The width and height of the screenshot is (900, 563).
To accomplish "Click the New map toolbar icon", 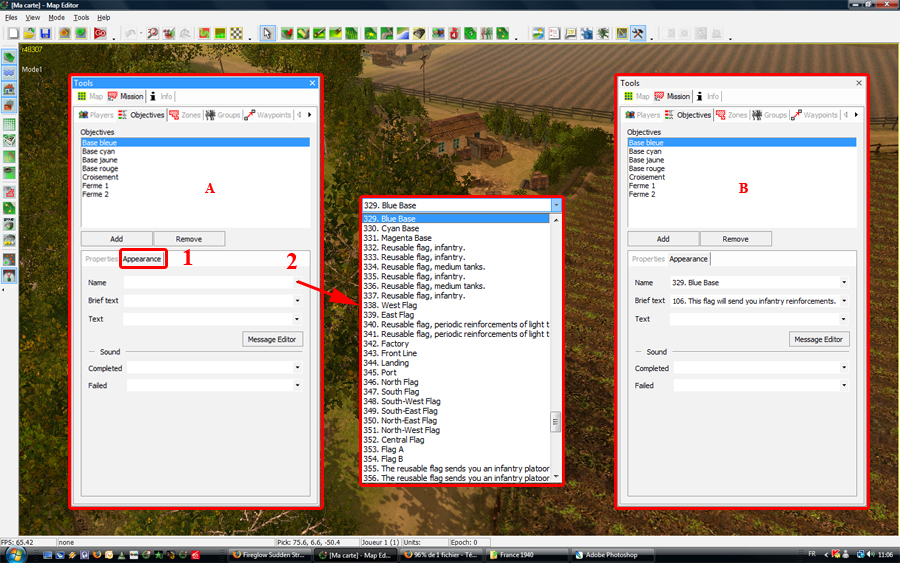I will (13, 33).
